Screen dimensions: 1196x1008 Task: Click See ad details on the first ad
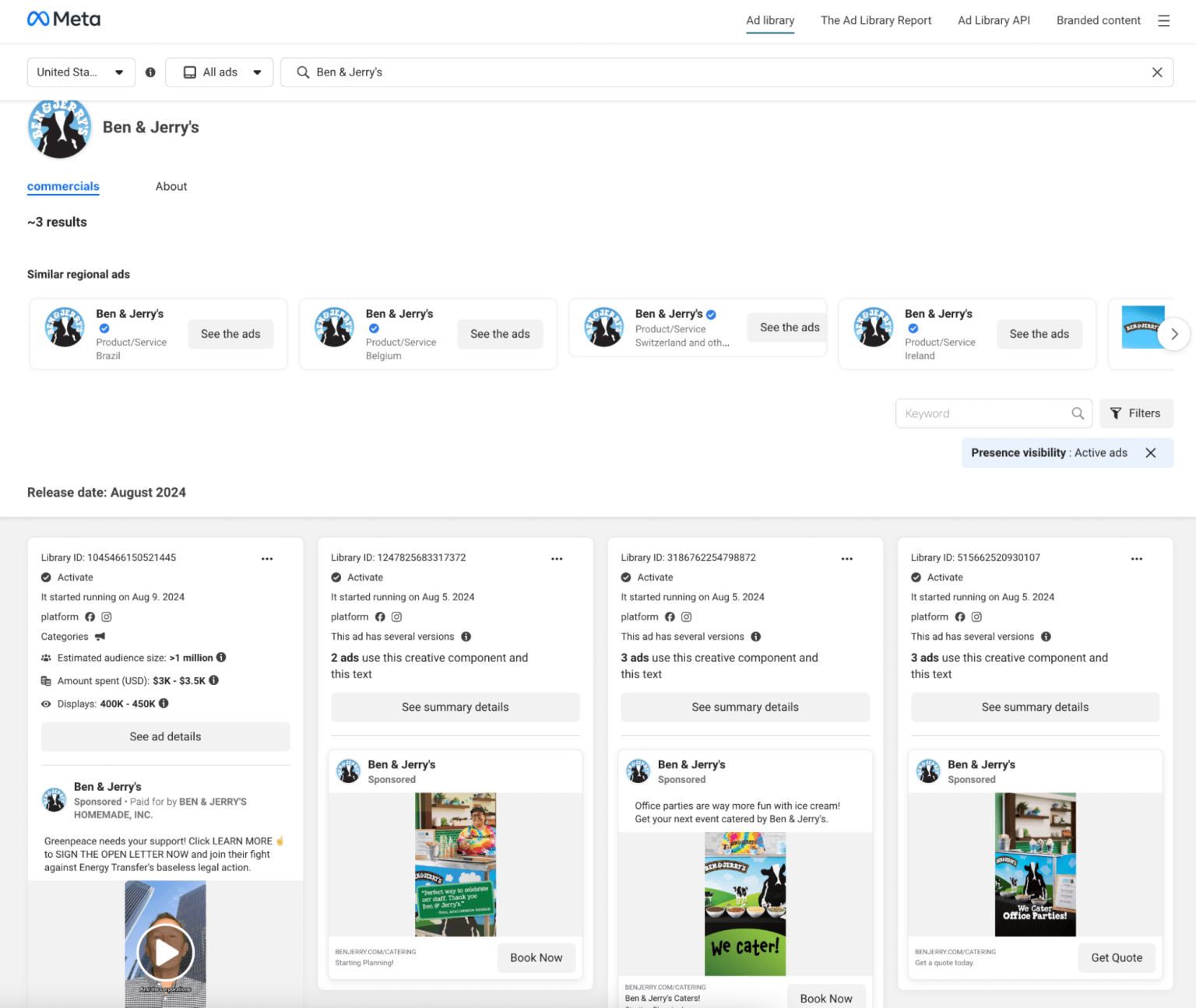(x=165, y=736)
